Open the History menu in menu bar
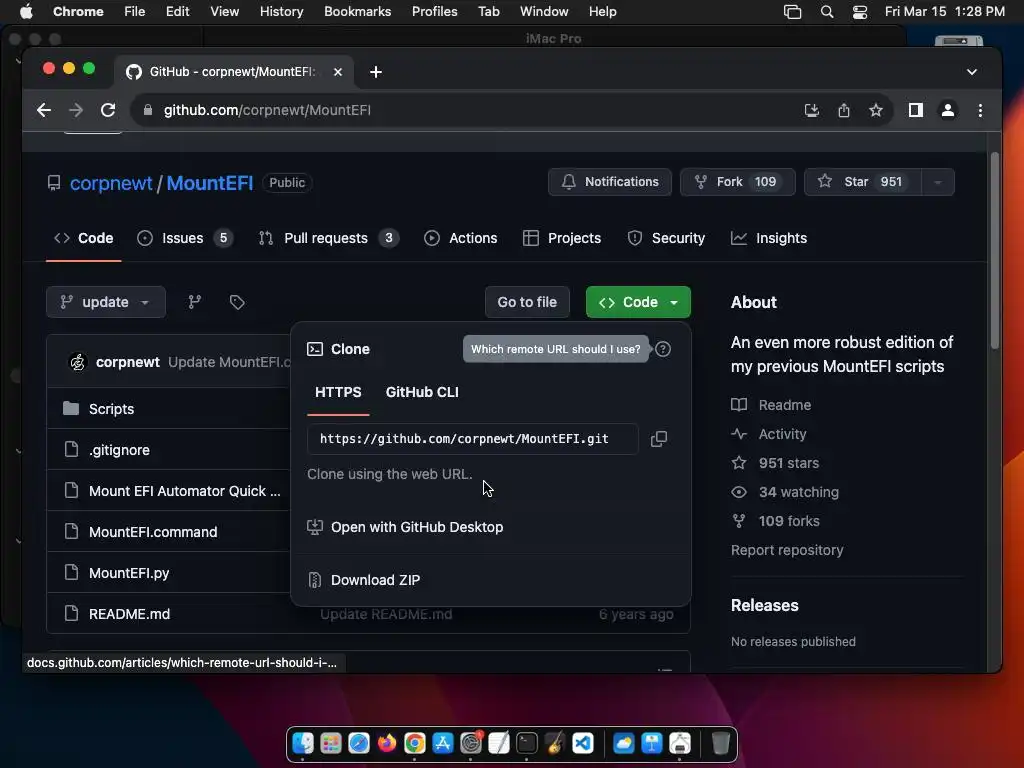1024x768 pixels. tap(281, 12)
